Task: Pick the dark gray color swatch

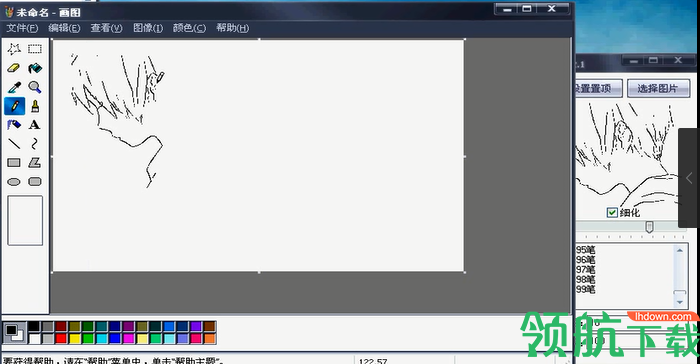Action: pyautogui.click(x=48, y=326)
